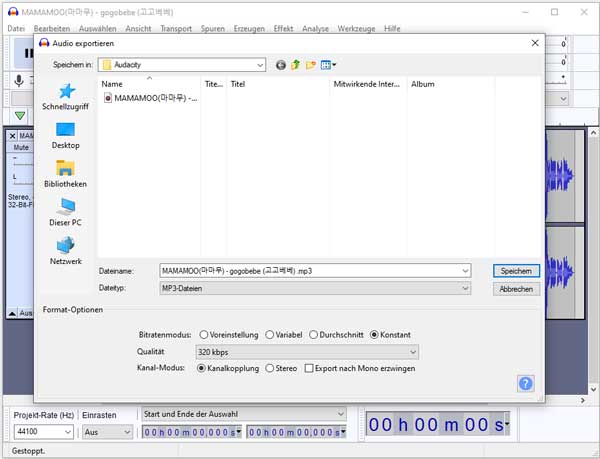Click the selection start time field
The width and height of the screenshot is (600, 459).
click(192, 432)
